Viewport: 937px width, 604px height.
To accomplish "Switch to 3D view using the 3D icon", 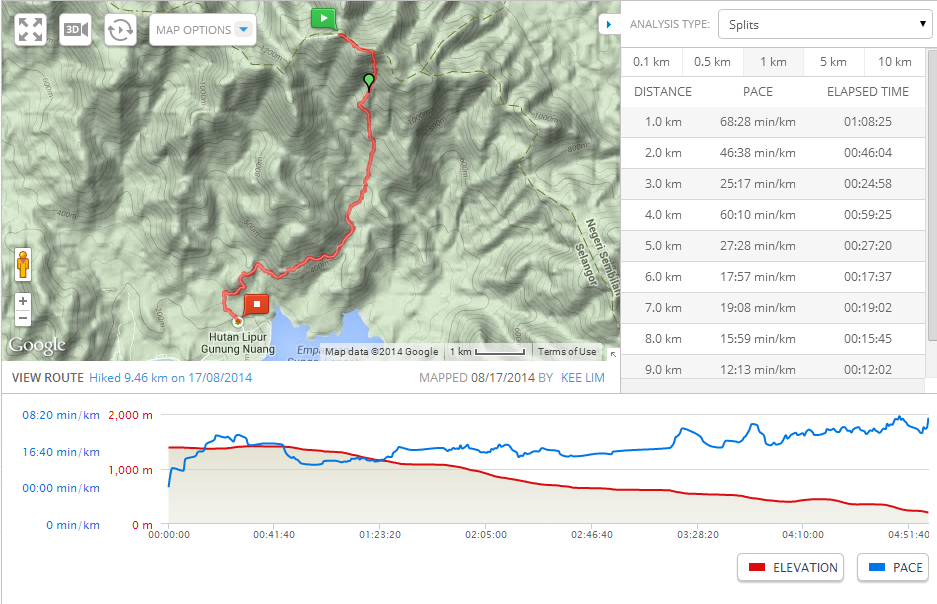I will click(74, 29).
